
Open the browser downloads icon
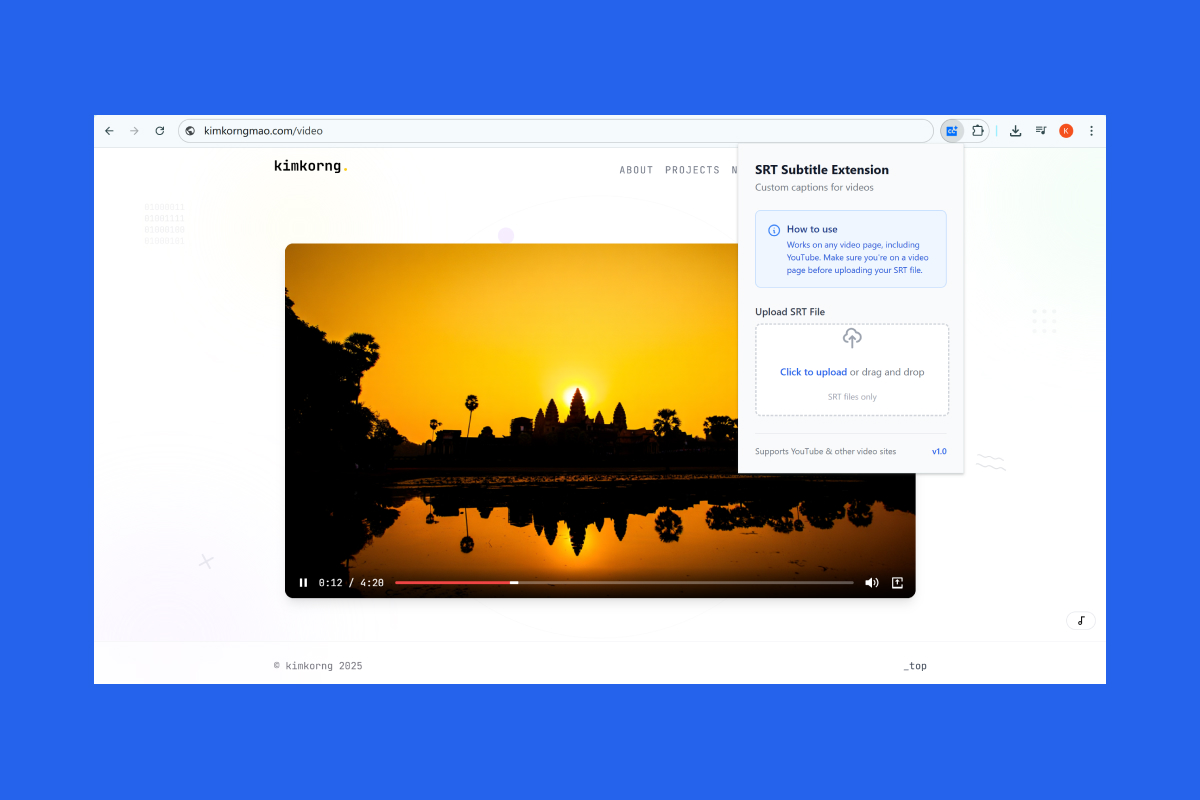(x=1015, y=131)
